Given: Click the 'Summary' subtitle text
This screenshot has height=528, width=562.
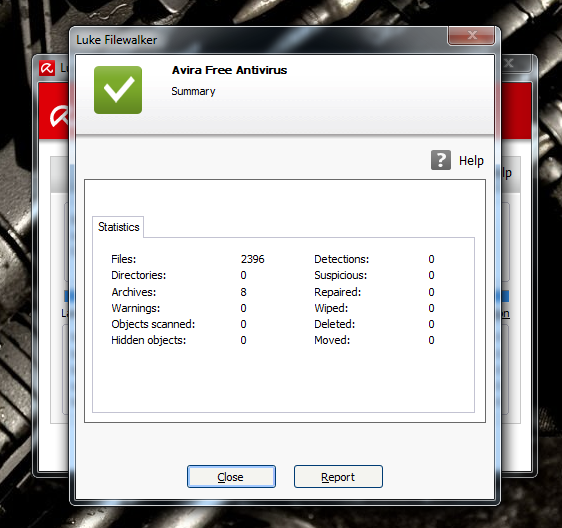Looking at the screenshot, I should pyautogui.click(x=193, y=91).
